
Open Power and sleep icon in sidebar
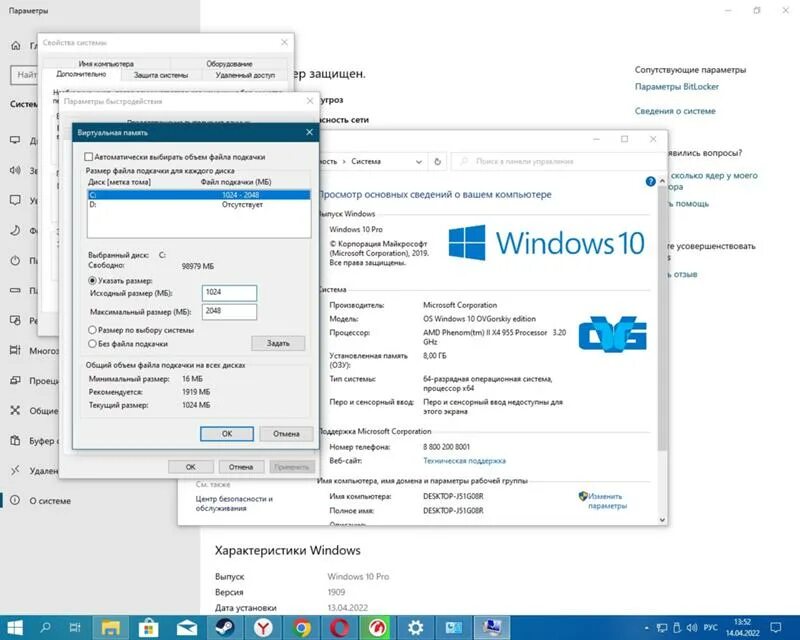tap(15, 260)
